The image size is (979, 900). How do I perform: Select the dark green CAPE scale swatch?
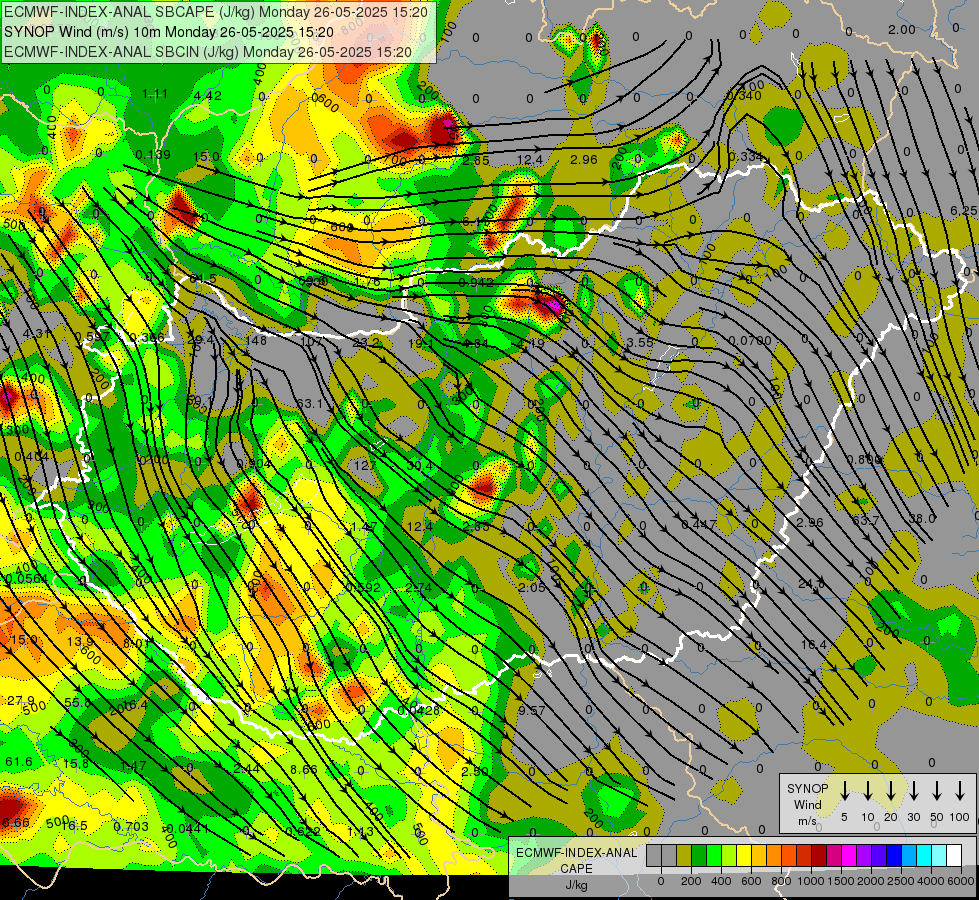(699, 855)
